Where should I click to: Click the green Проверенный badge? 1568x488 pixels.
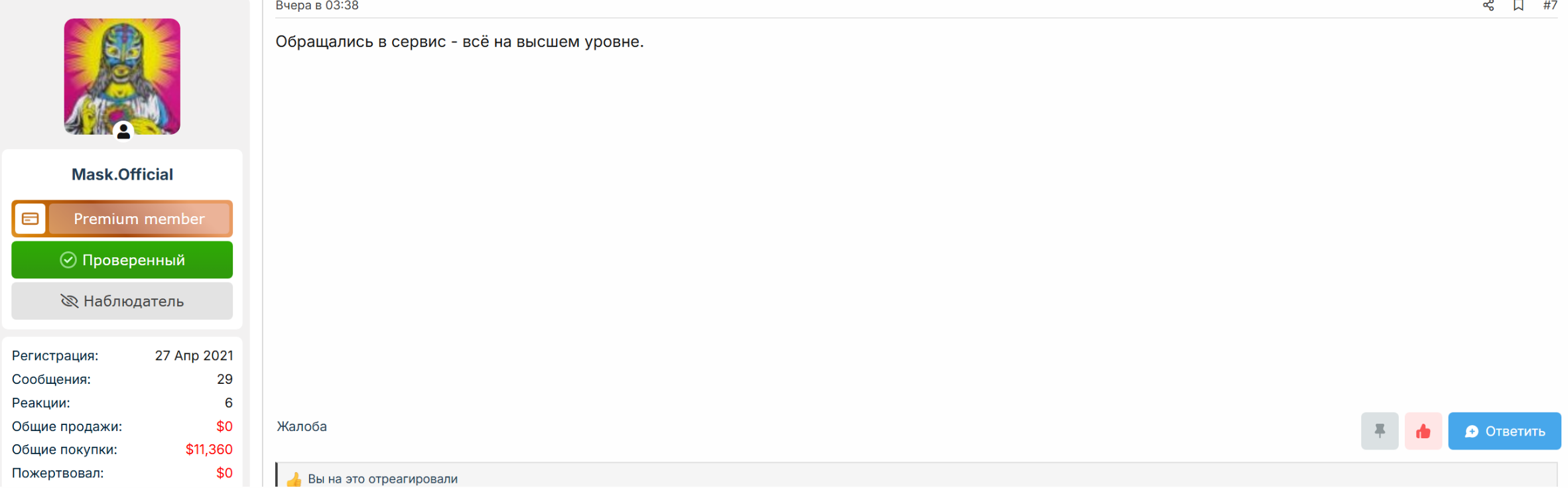(x=122, y=260)
